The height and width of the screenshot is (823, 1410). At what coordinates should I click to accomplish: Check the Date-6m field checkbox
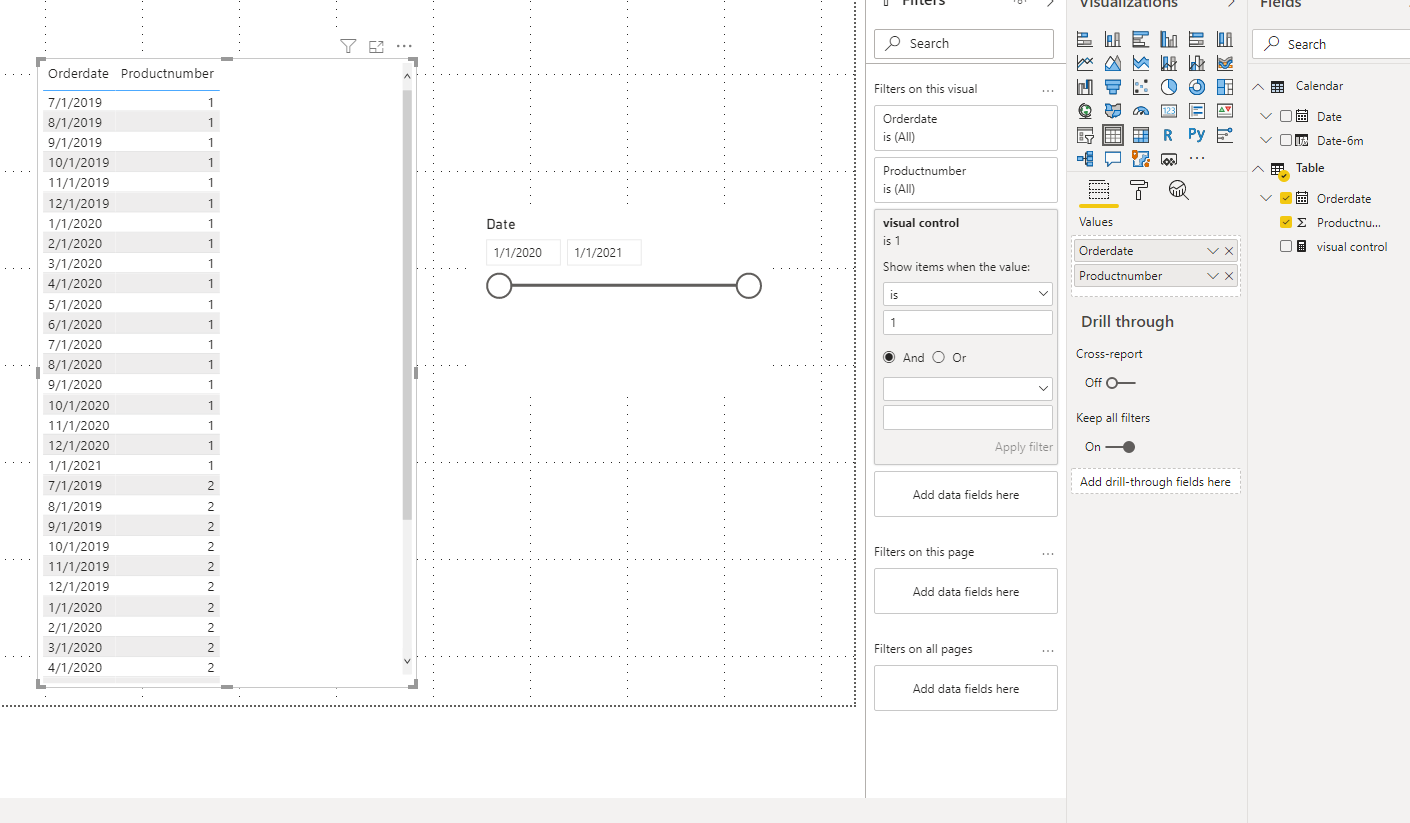pos(1286,141)
